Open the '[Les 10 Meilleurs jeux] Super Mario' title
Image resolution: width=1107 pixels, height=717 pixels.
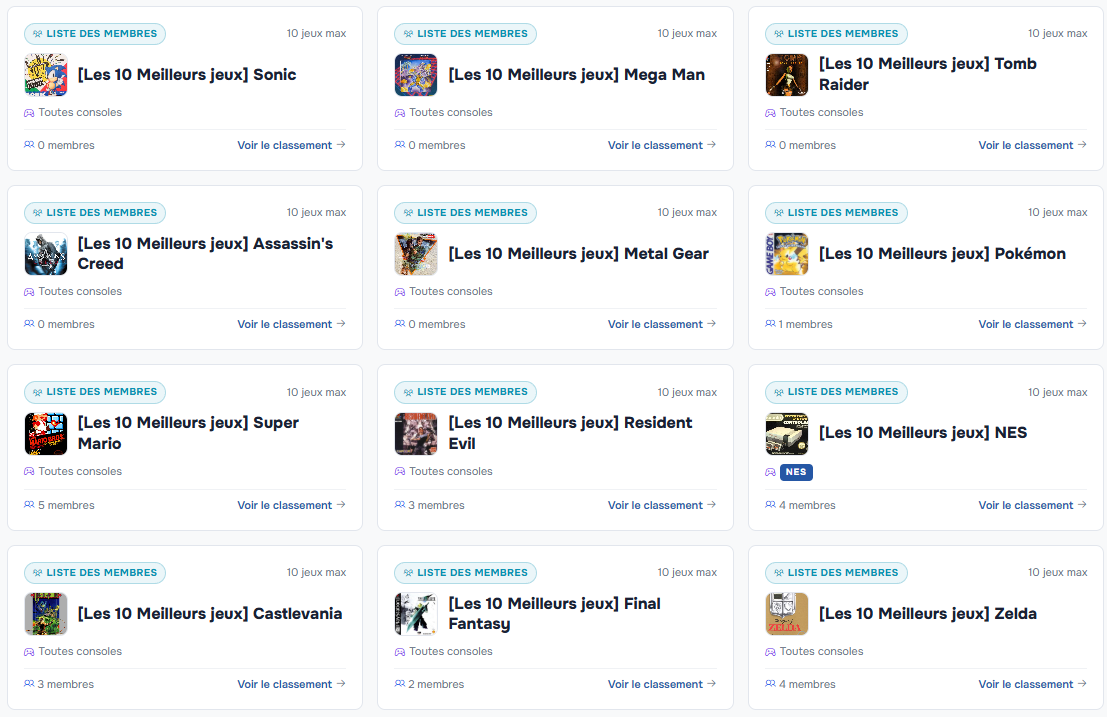point(189,433)
